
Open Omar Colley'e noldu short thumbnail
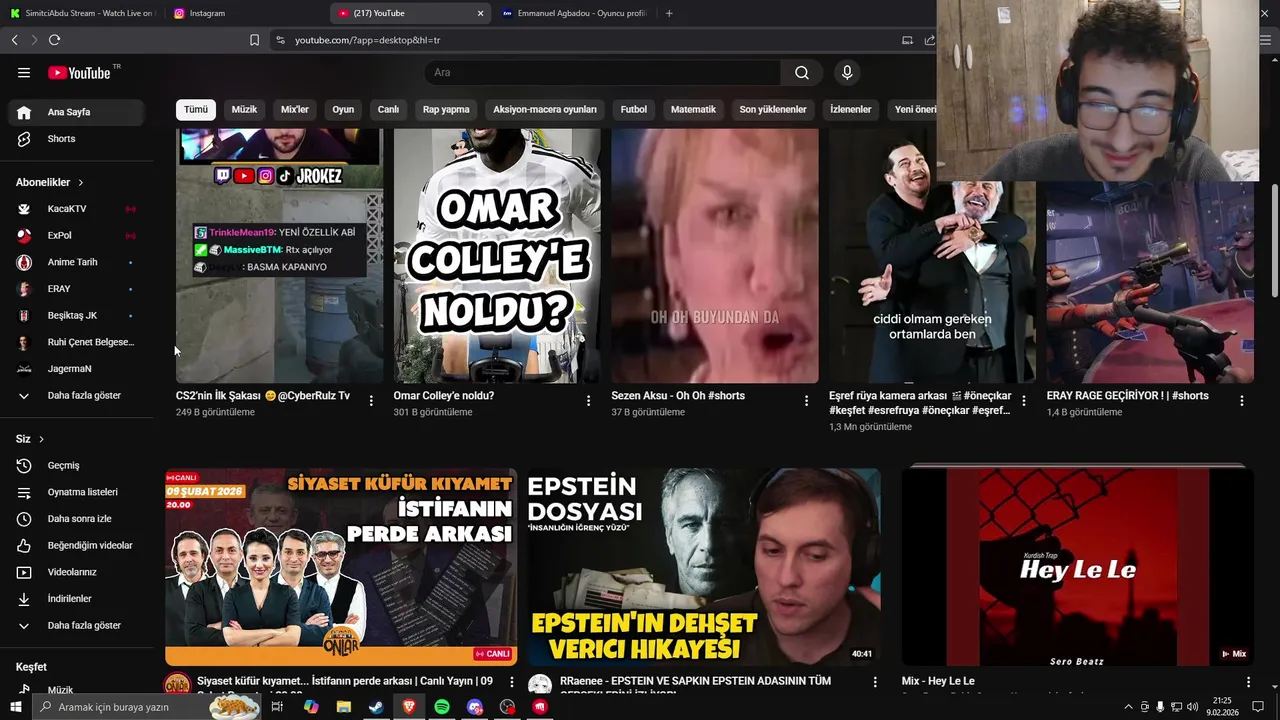point(497,255)
